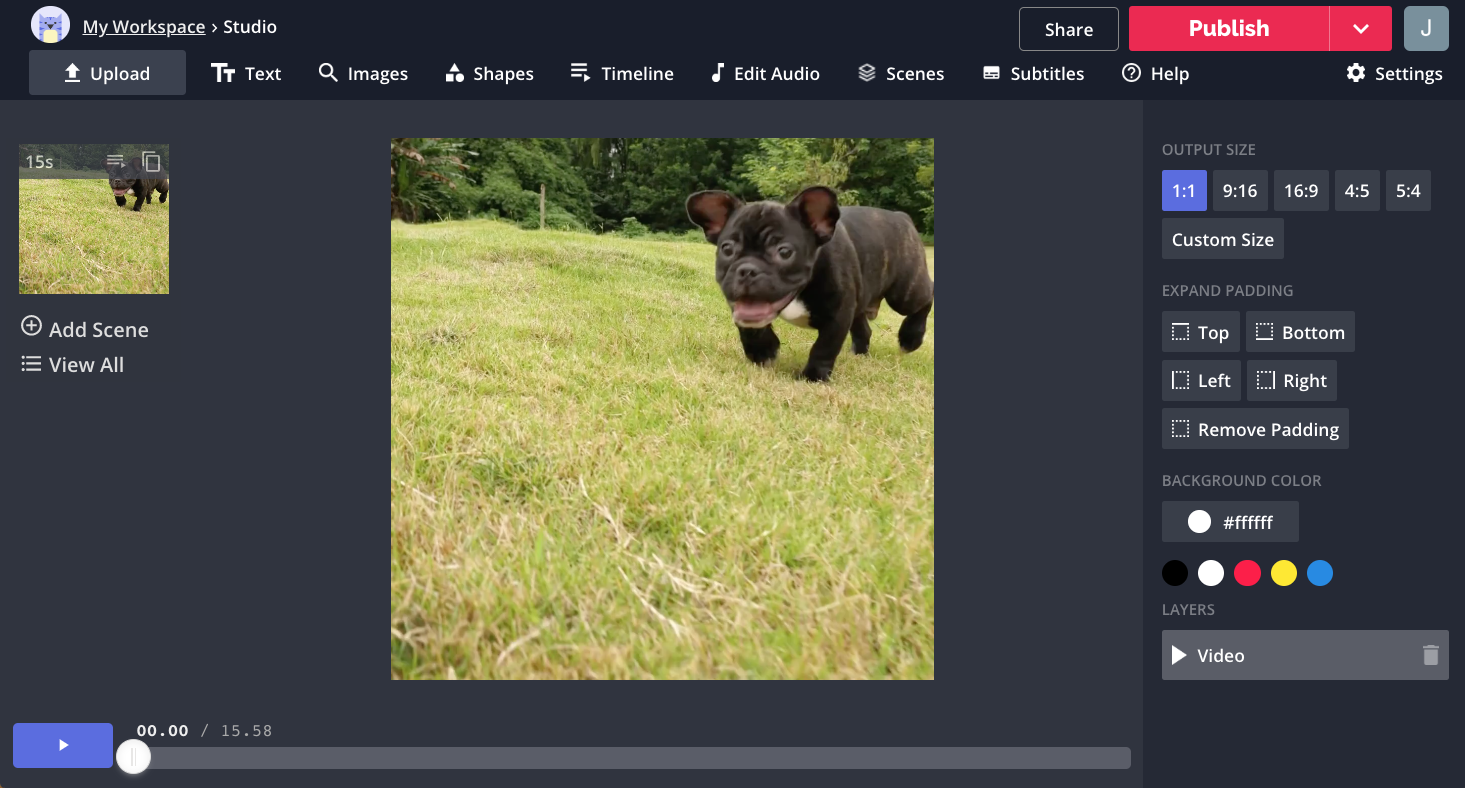Select the 9:16 output size
This screenshot has width=1465, height=788.
point(1240,190)
